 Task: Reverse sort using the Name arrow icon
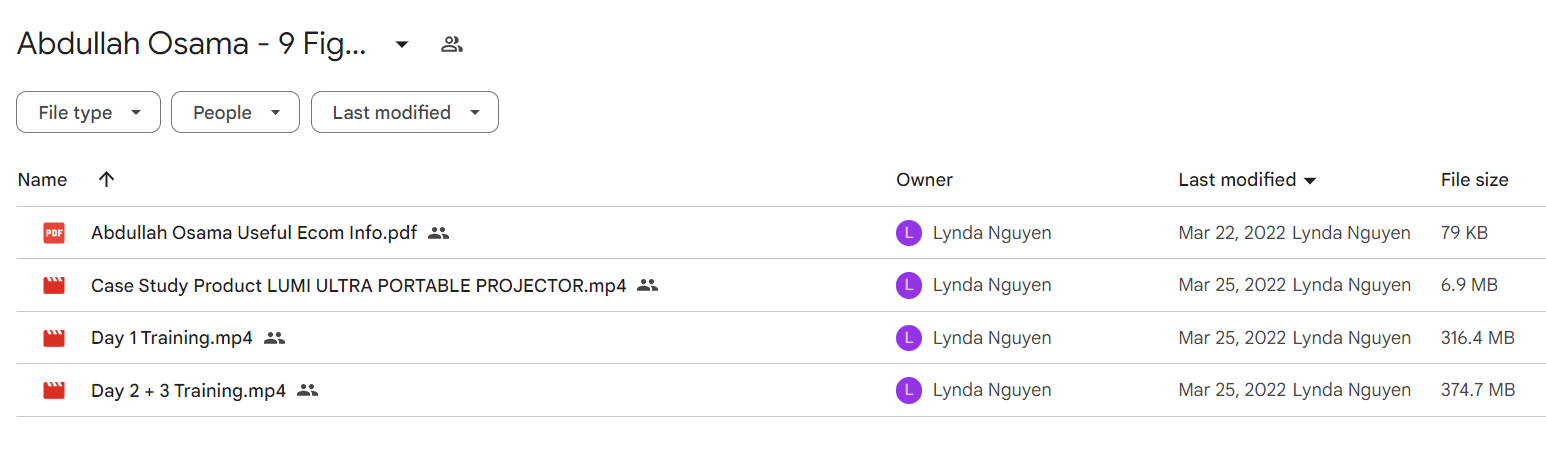point(107,180)
